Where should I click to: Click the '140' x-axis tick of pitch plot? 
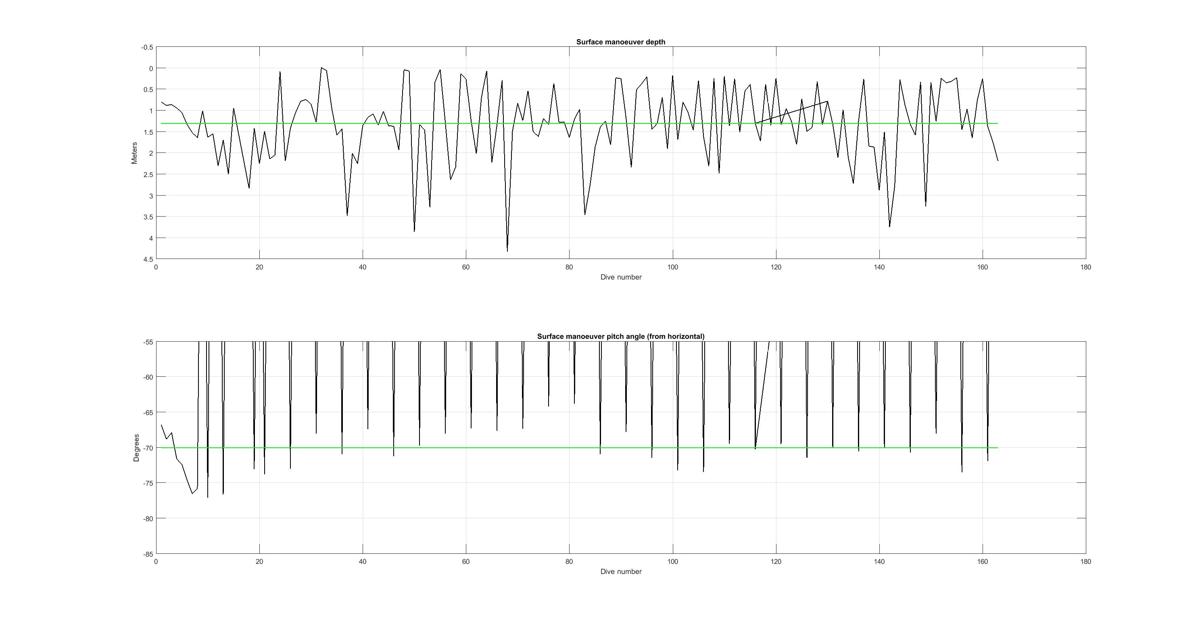pyautogui.click(x=879, y=562)
